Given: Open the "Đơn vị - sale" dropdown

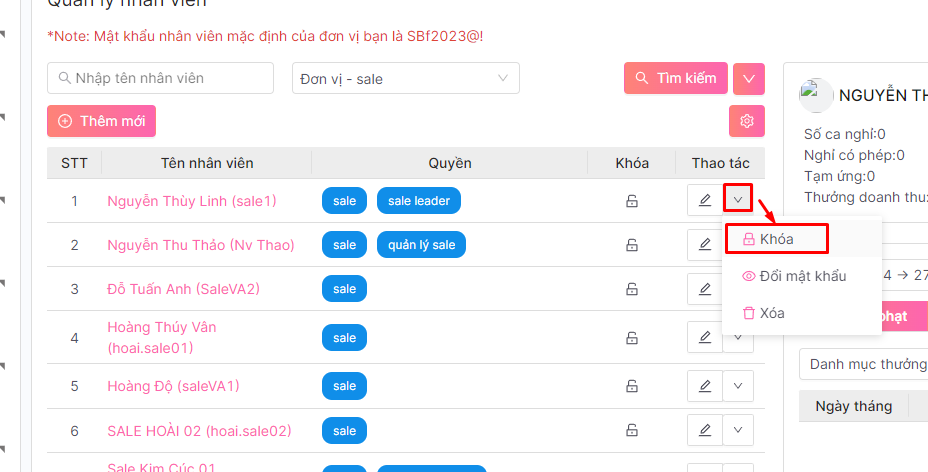Looking at the screenshot, I should (x=405, y=78).
